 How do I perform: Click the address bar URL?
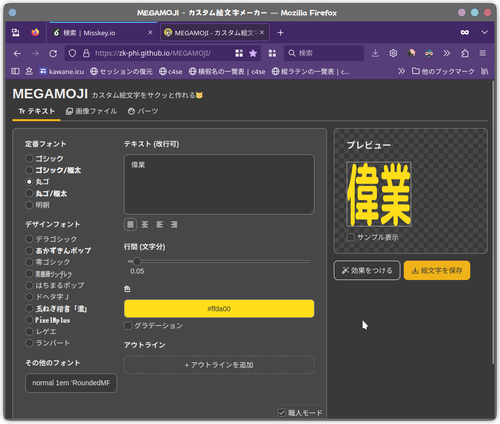click(x=153, y=53)
